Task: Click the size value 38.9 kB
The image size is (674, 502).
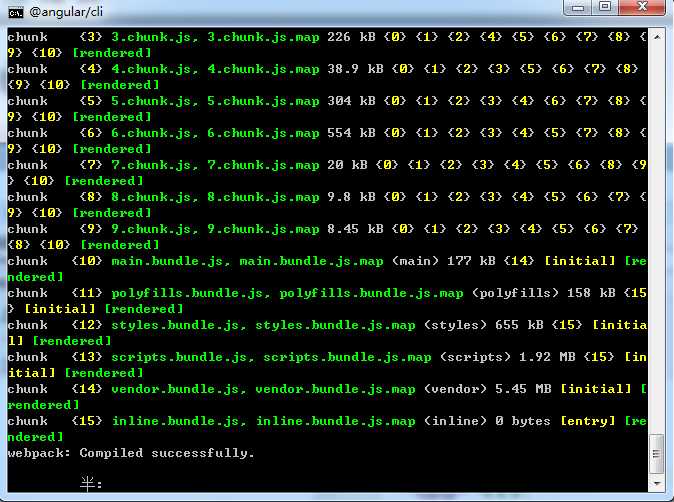Action: [355, 69]
